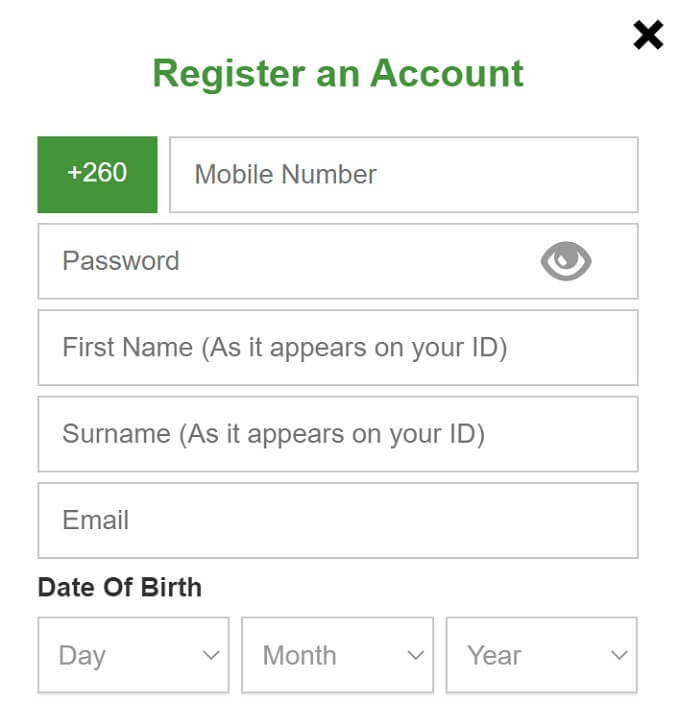Click the 'Month' placeholder text
680x703 pixels.
tap(299, 655)
